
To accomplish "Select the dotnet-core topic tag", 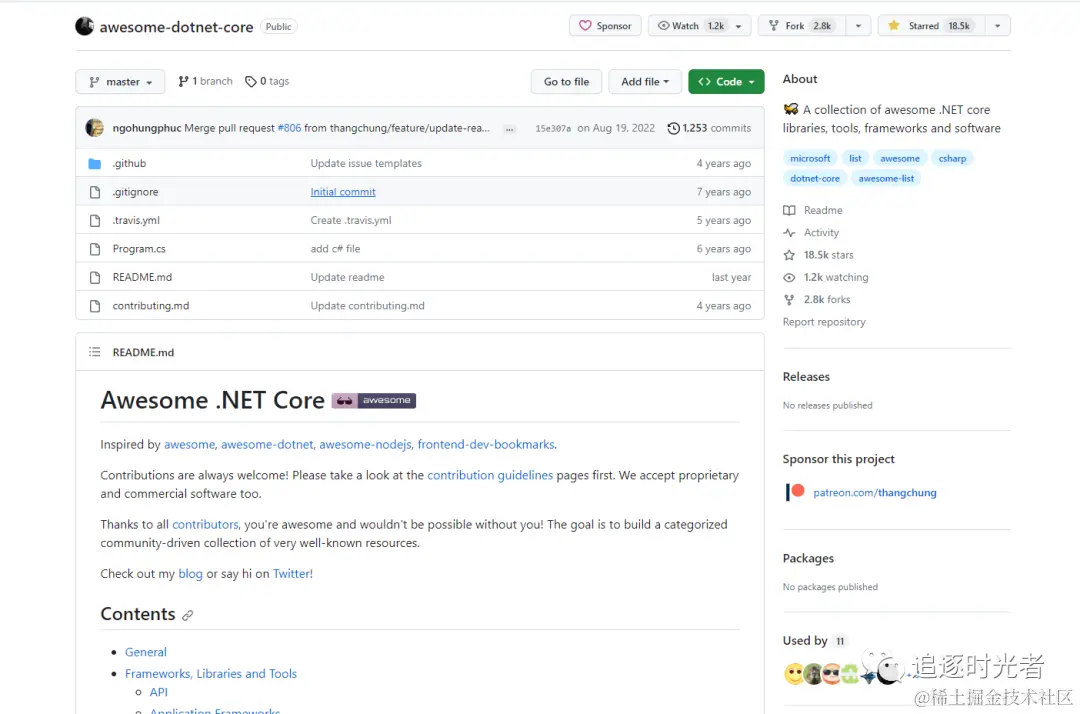I will pyautogui.click(x=815, y=178).
